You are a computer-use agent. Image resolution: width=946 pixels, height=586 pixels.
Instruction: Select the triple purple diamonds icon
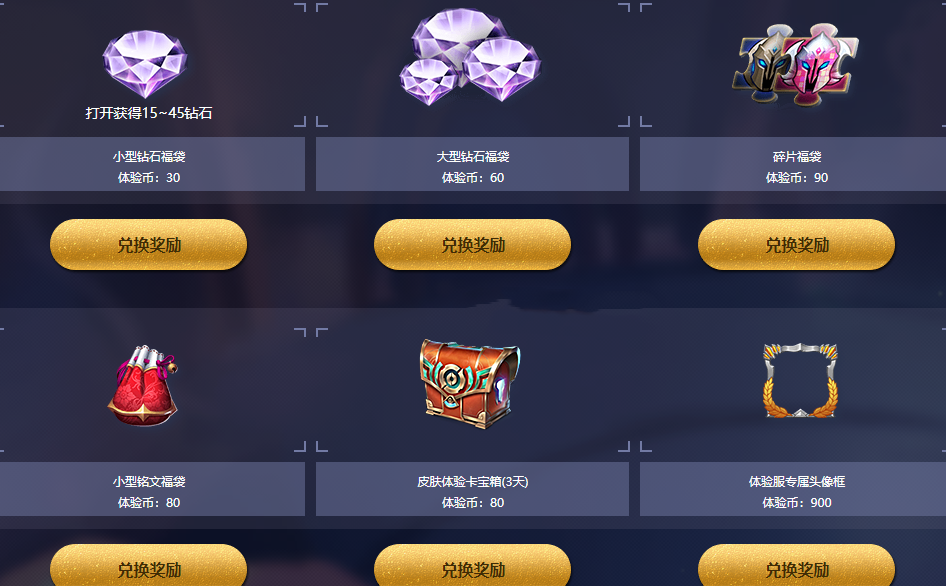[471, 57]
